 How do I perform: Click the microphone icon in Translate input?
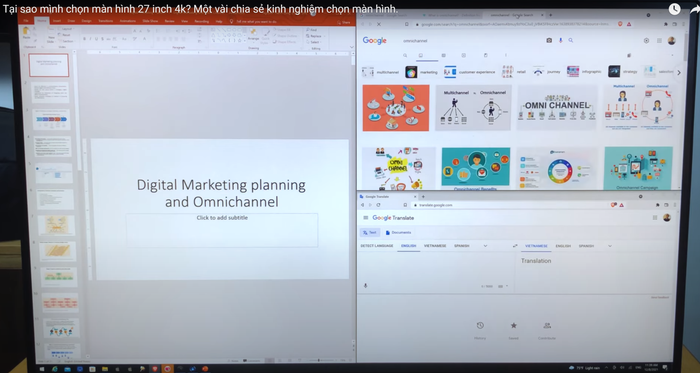(x=366, y=286)
